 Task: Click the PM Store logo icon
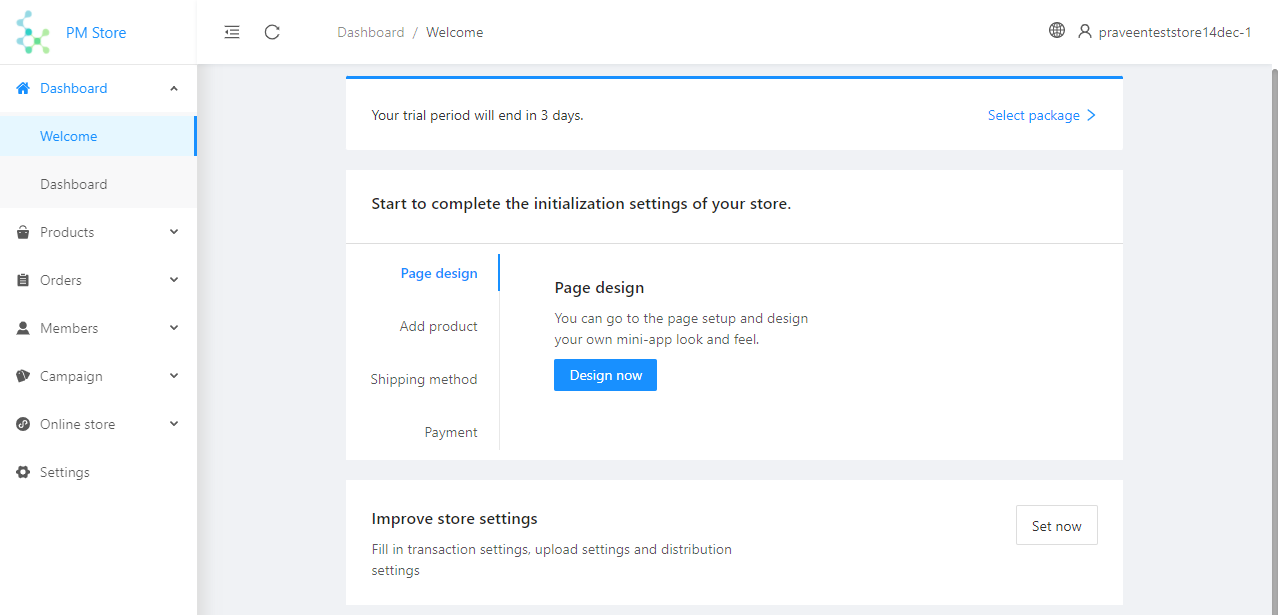(33, 32)
